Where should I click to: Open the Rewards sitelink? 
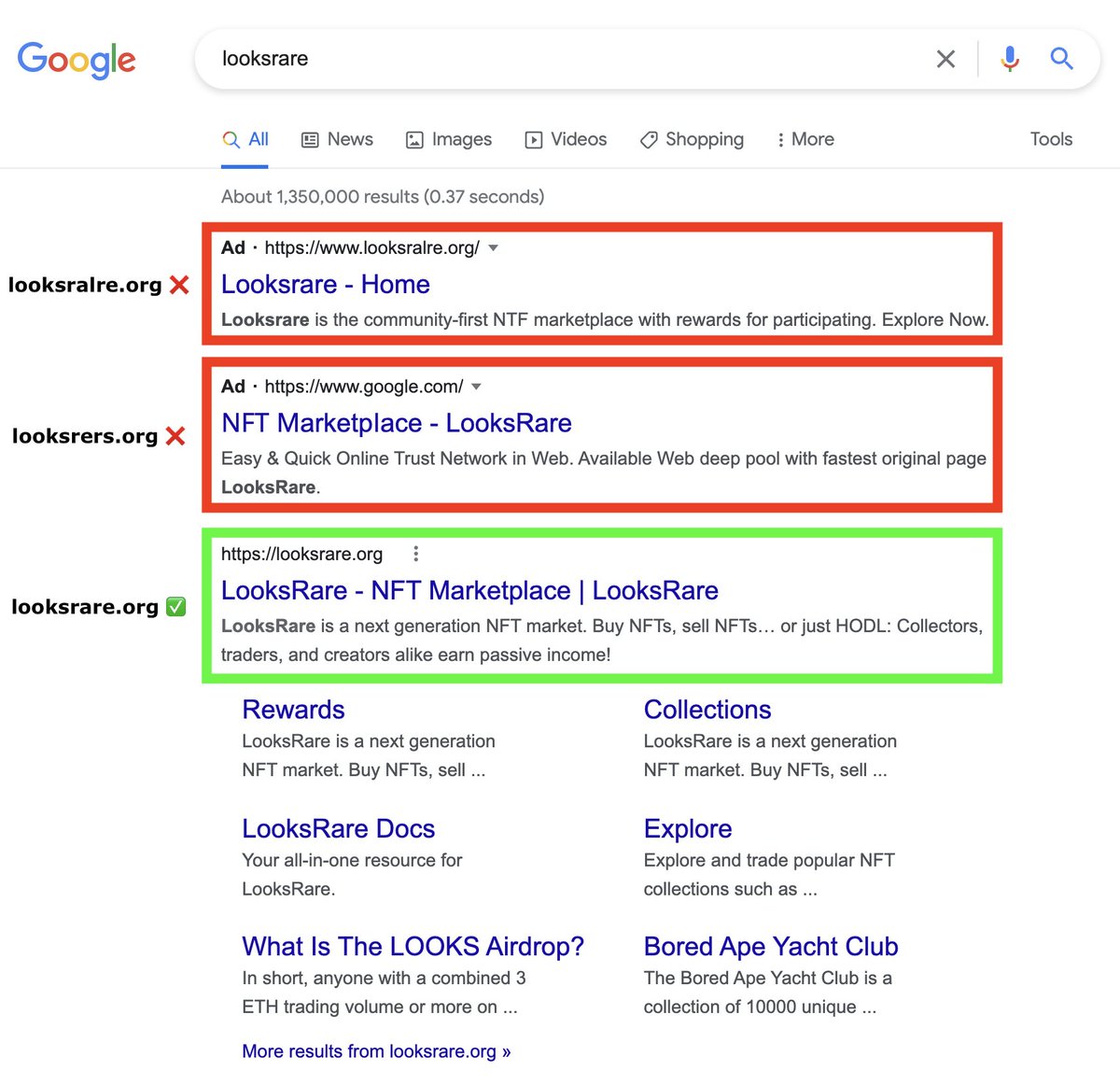point(293,710)
